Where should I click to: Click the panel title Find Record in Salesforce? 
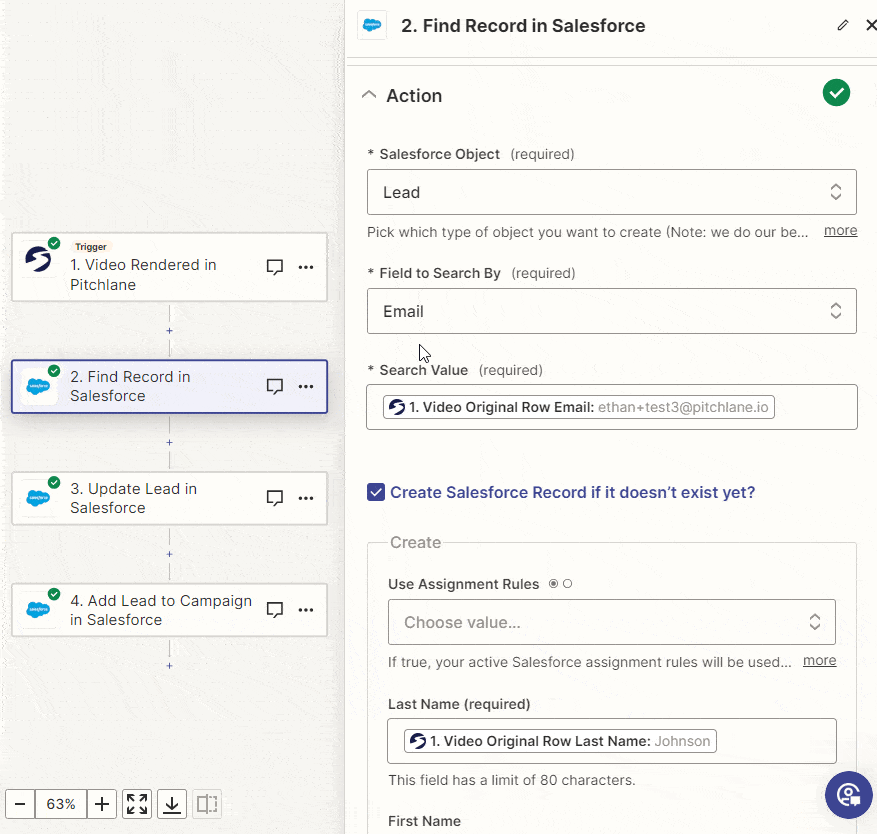(x=523, y=26)
